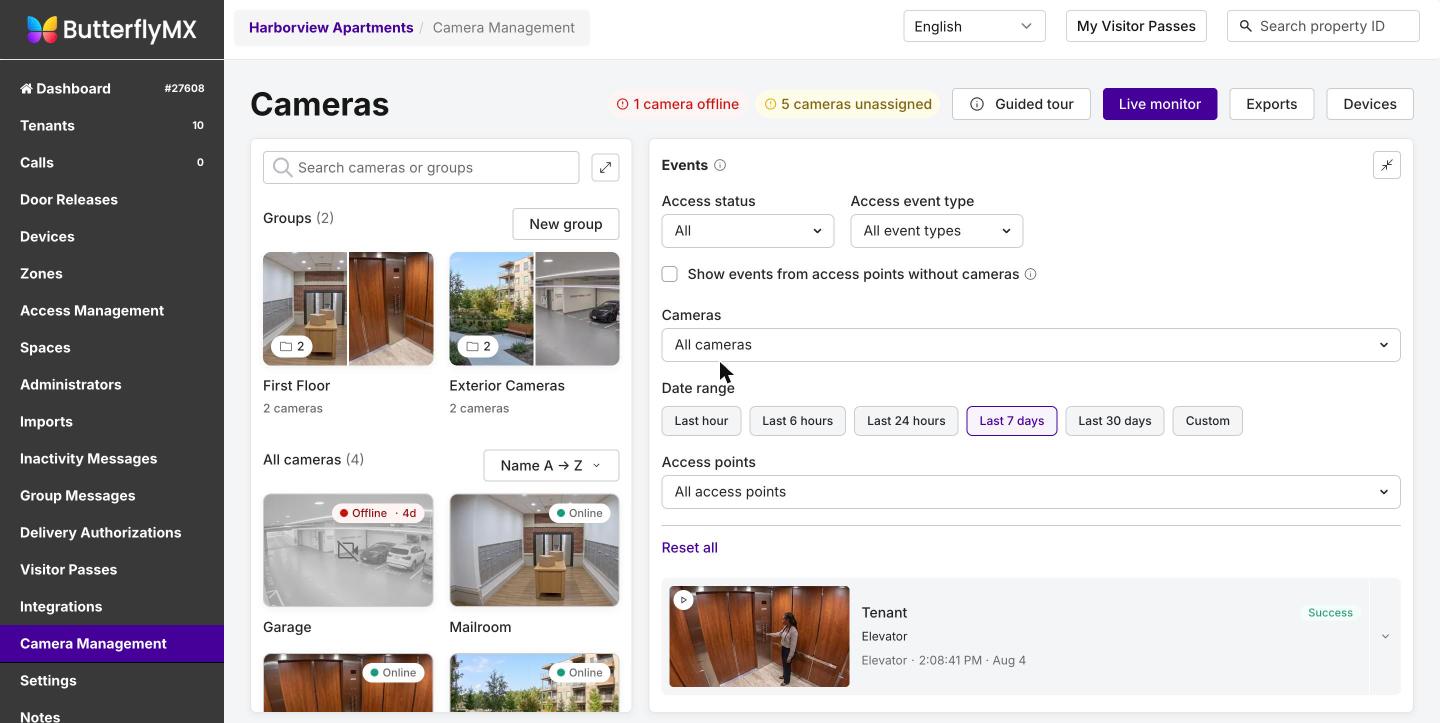Open the Live monitor
This screenshot has height=723, width=1440.
click(x=1160, y=104)
